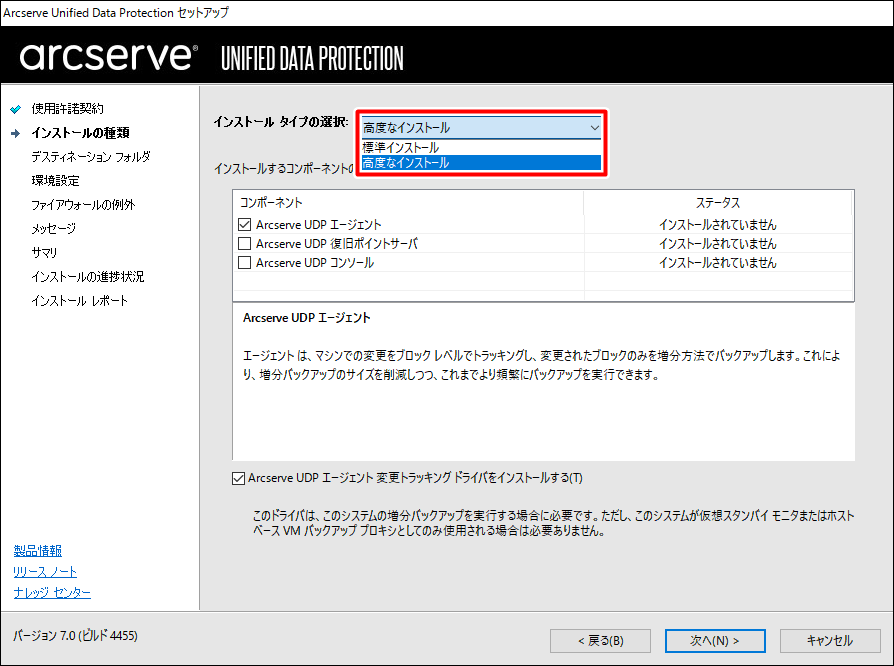Open the リリース ノート link

[x=45, y=572]
